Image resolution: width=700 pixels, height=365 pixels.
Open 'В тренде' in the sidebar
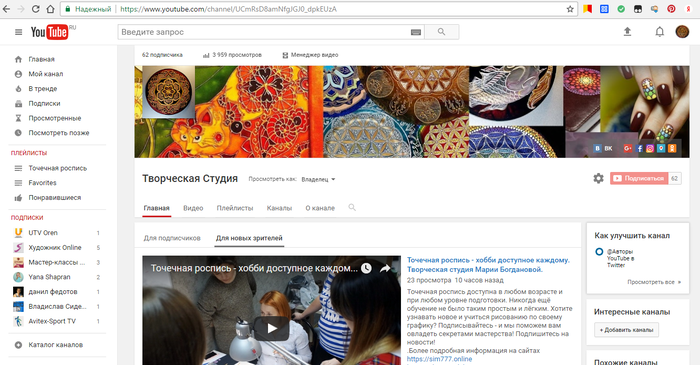42,89
